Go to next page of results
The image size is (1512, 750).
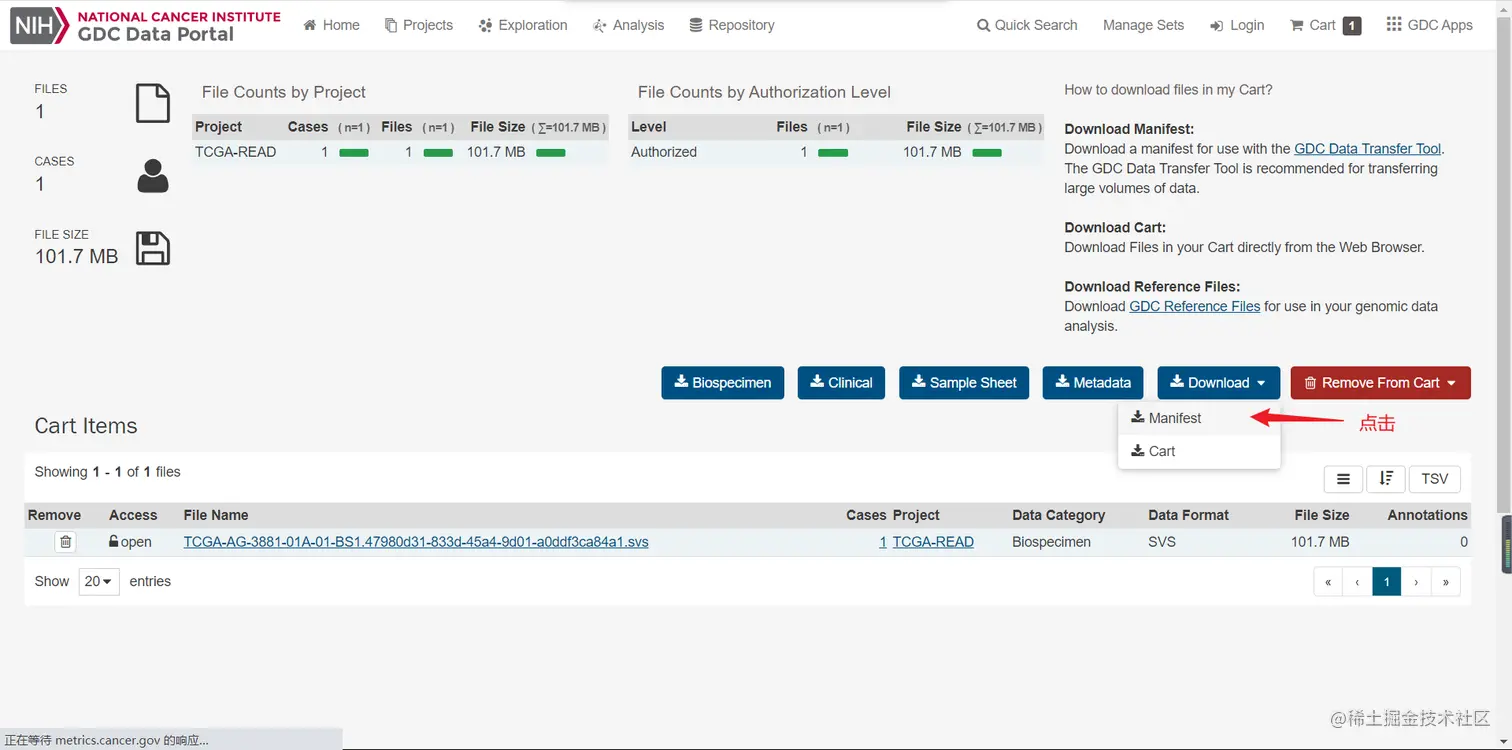pos(1416,581)
